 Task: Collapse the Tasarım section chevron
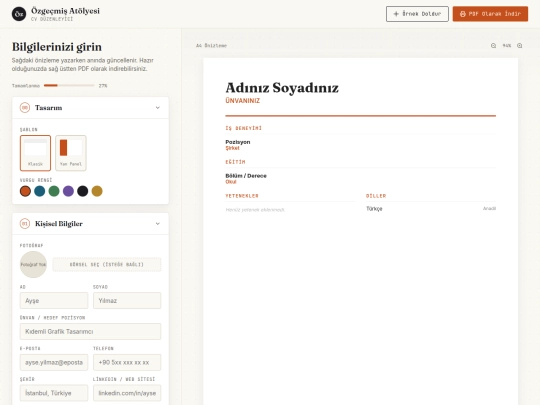[x=158, y=108]
